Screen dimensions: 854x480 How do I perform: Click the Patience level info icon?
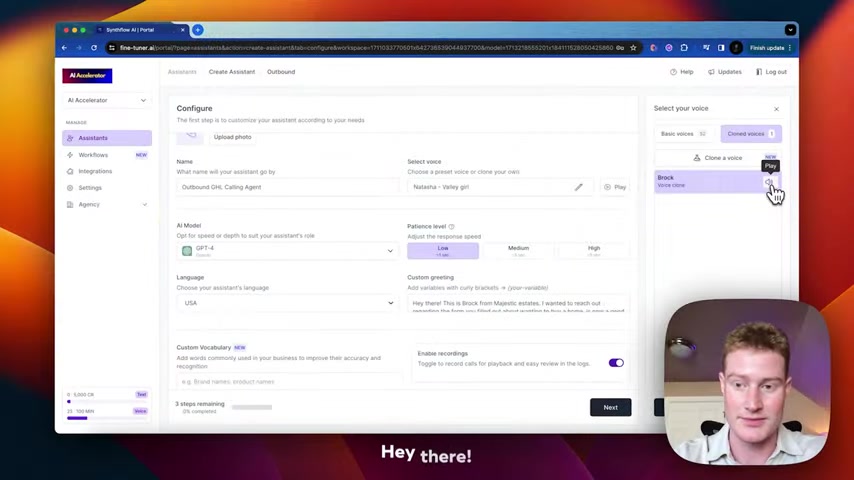point(452,227)
